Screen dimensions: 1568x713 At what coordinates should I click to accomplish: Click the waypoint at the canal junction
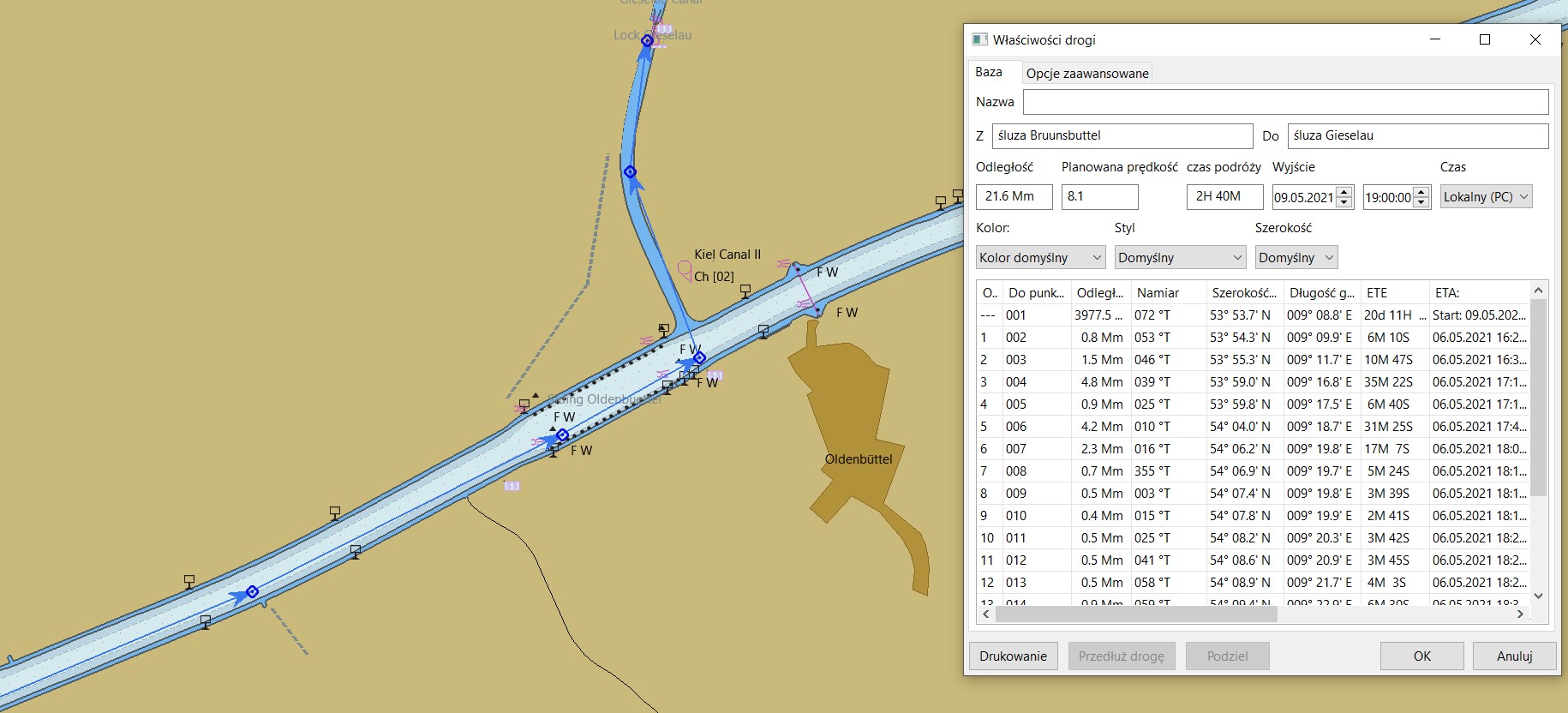699,357
